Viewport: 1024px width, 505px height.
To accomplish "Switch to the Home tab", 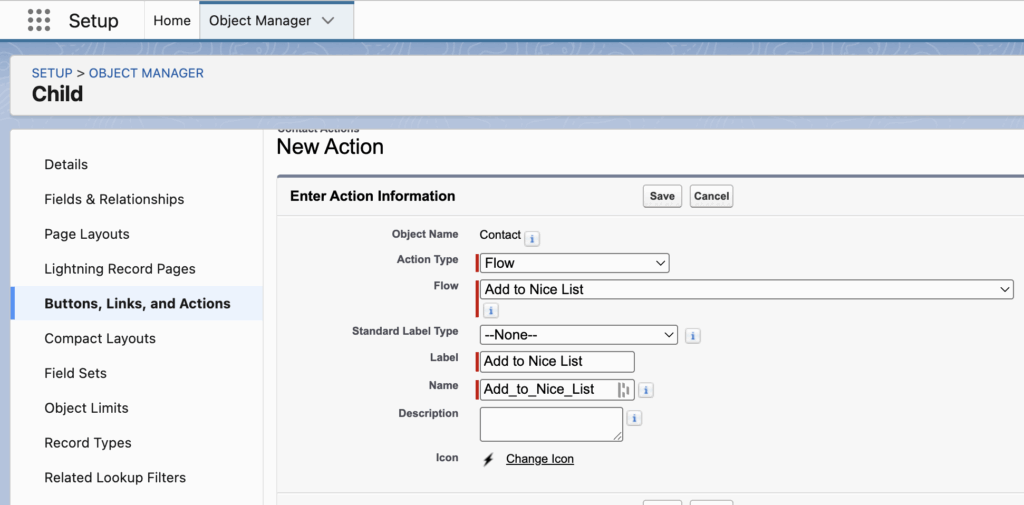I will tap(172, 21).
